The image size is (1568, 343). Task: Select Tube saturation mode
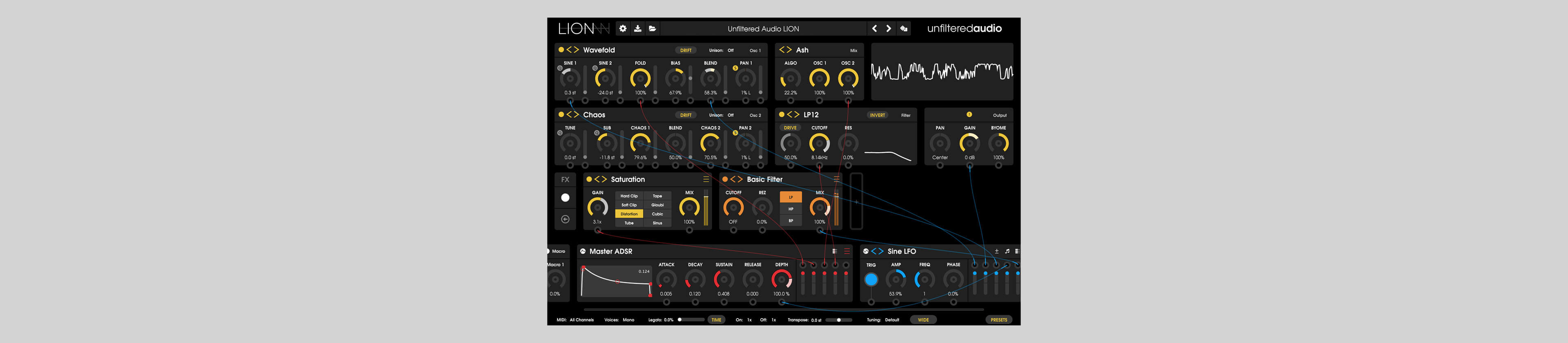tap(629, 223)
